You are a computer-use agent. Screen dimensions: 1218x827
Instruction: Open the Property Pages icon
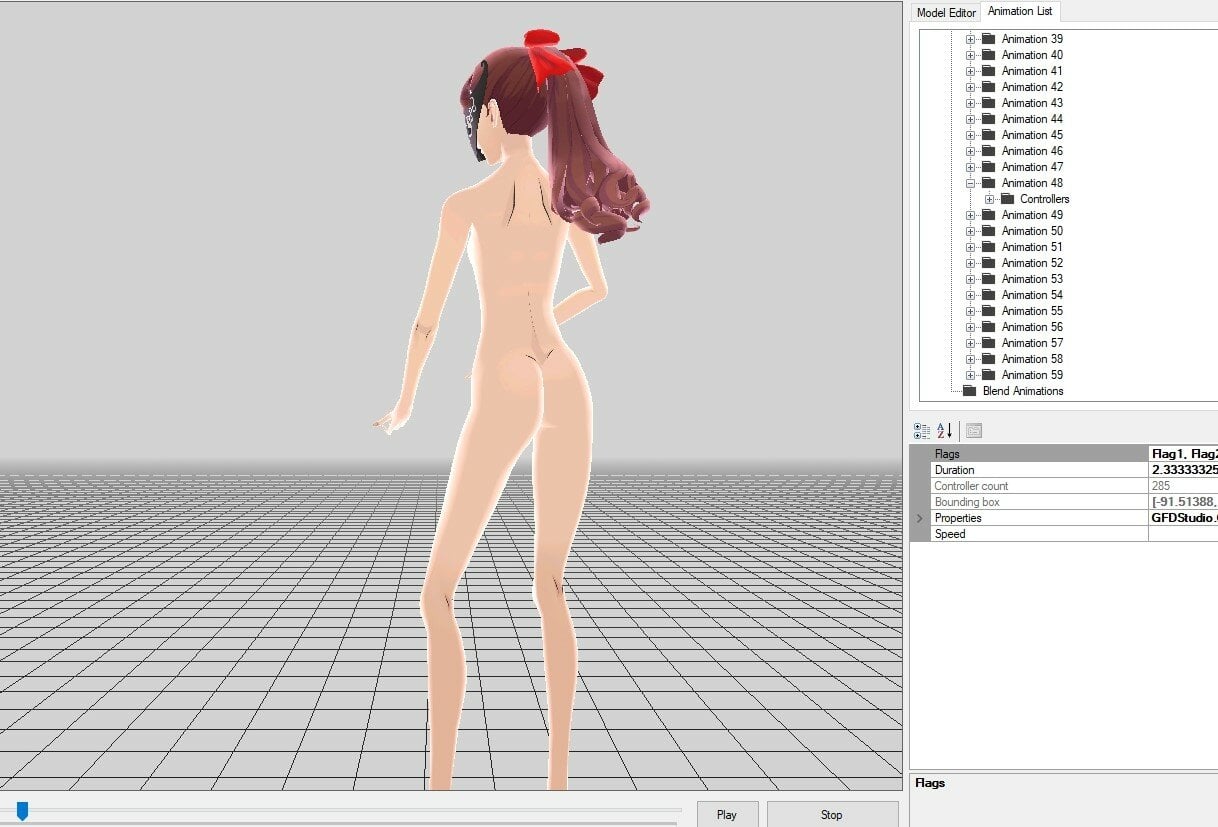[x=974, y=431]
